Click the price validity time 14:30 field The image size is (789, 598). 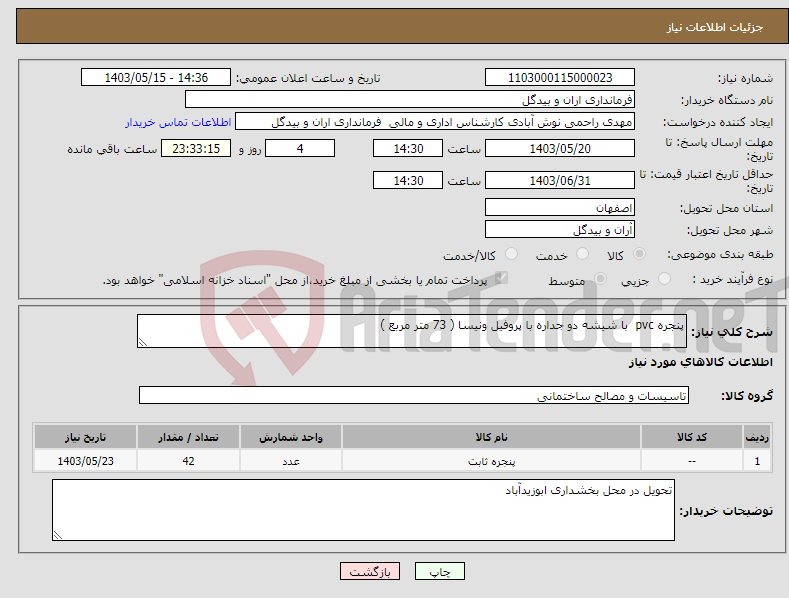point(408,180)
